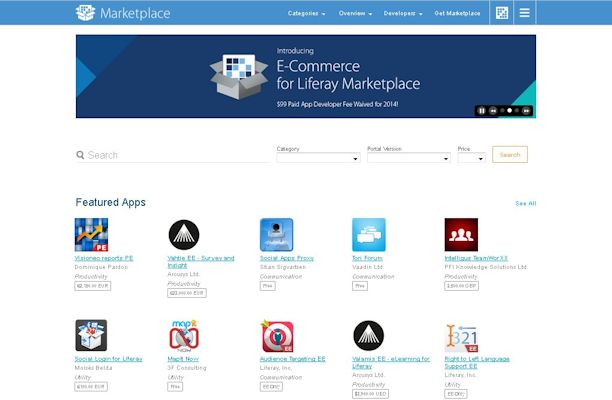
Task: Open Social Apps Proxy link
Action: coord(287,258)
